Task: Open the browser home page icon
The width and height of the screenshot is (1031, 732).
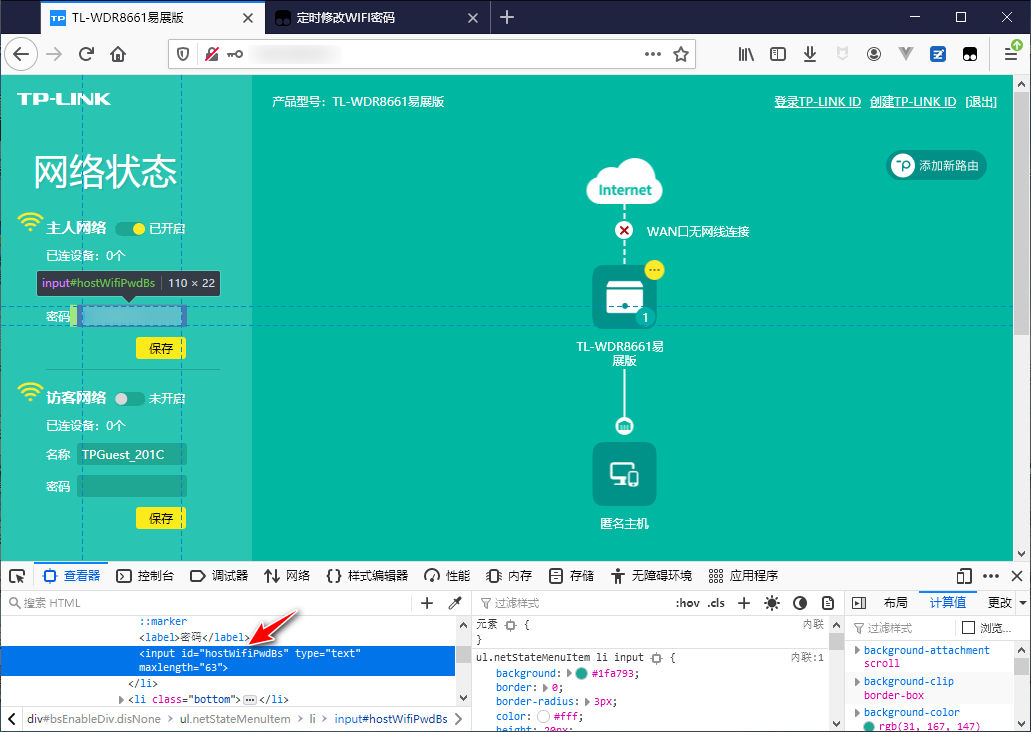Action: coord(118,54)
